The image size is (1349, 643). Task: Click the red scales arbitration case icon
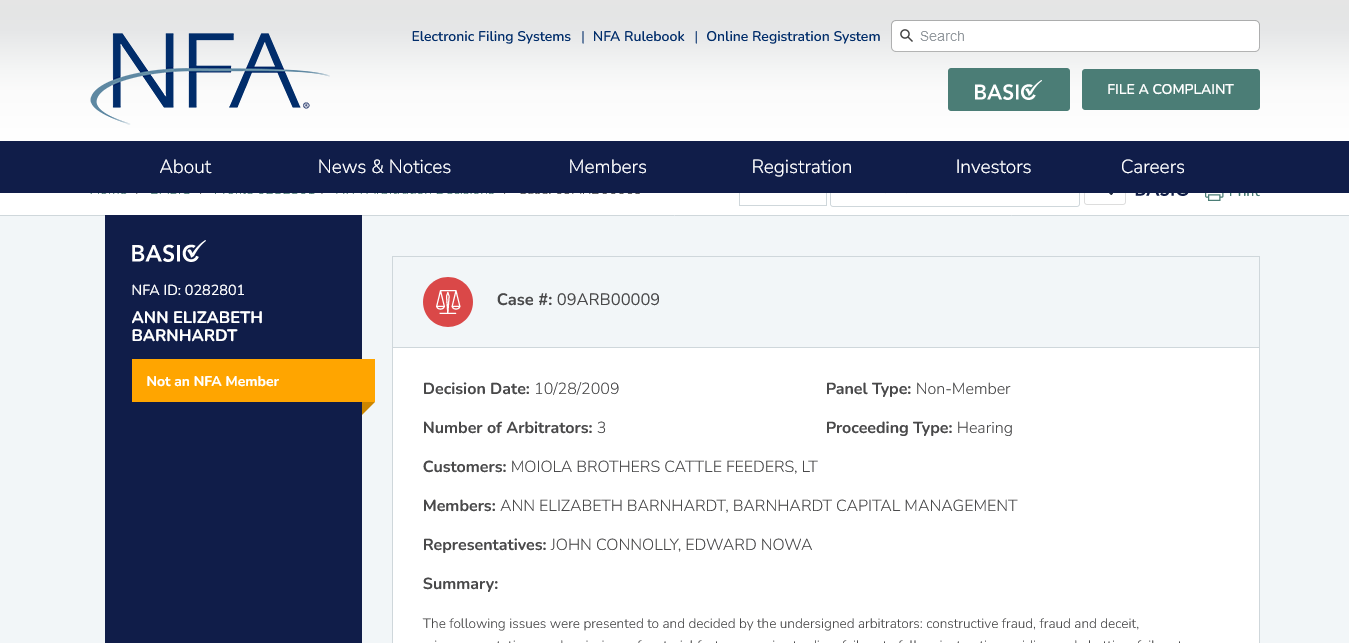[x=447, y=301]
